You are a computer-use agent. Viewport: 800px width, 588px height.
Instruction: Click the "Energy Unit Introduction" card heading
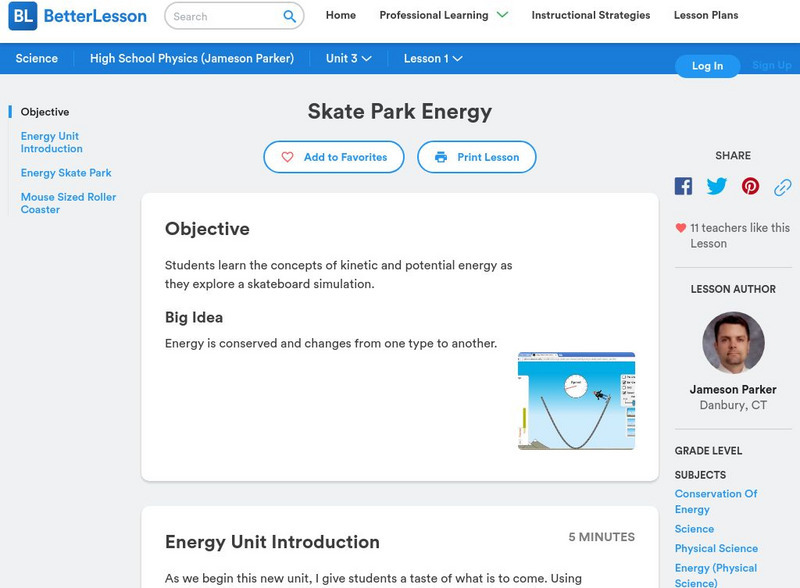click(x=272, y=542)
